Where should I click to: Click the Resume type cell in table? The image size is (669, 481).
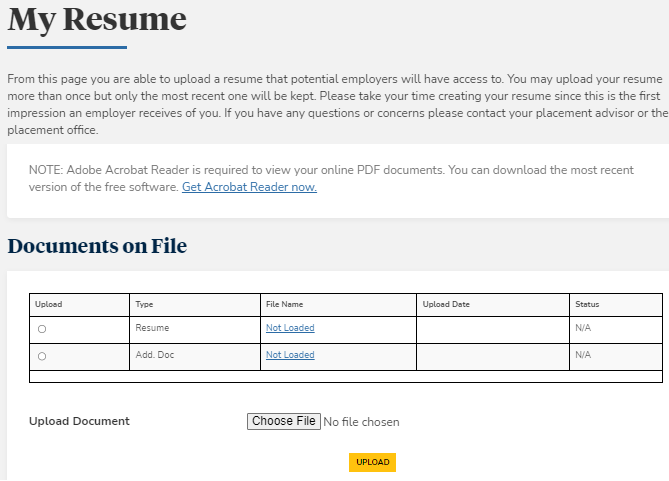[152, 328]
